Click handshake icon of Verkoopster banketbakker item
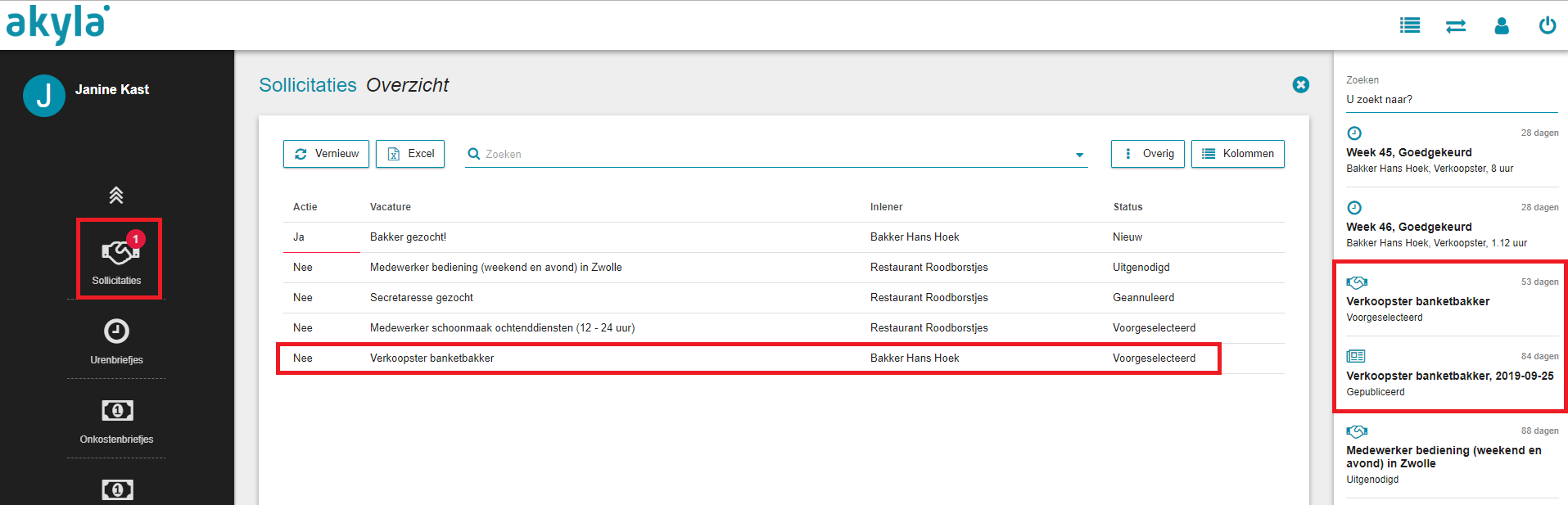Screen dimensions: 1568x505 (1357, 282)
